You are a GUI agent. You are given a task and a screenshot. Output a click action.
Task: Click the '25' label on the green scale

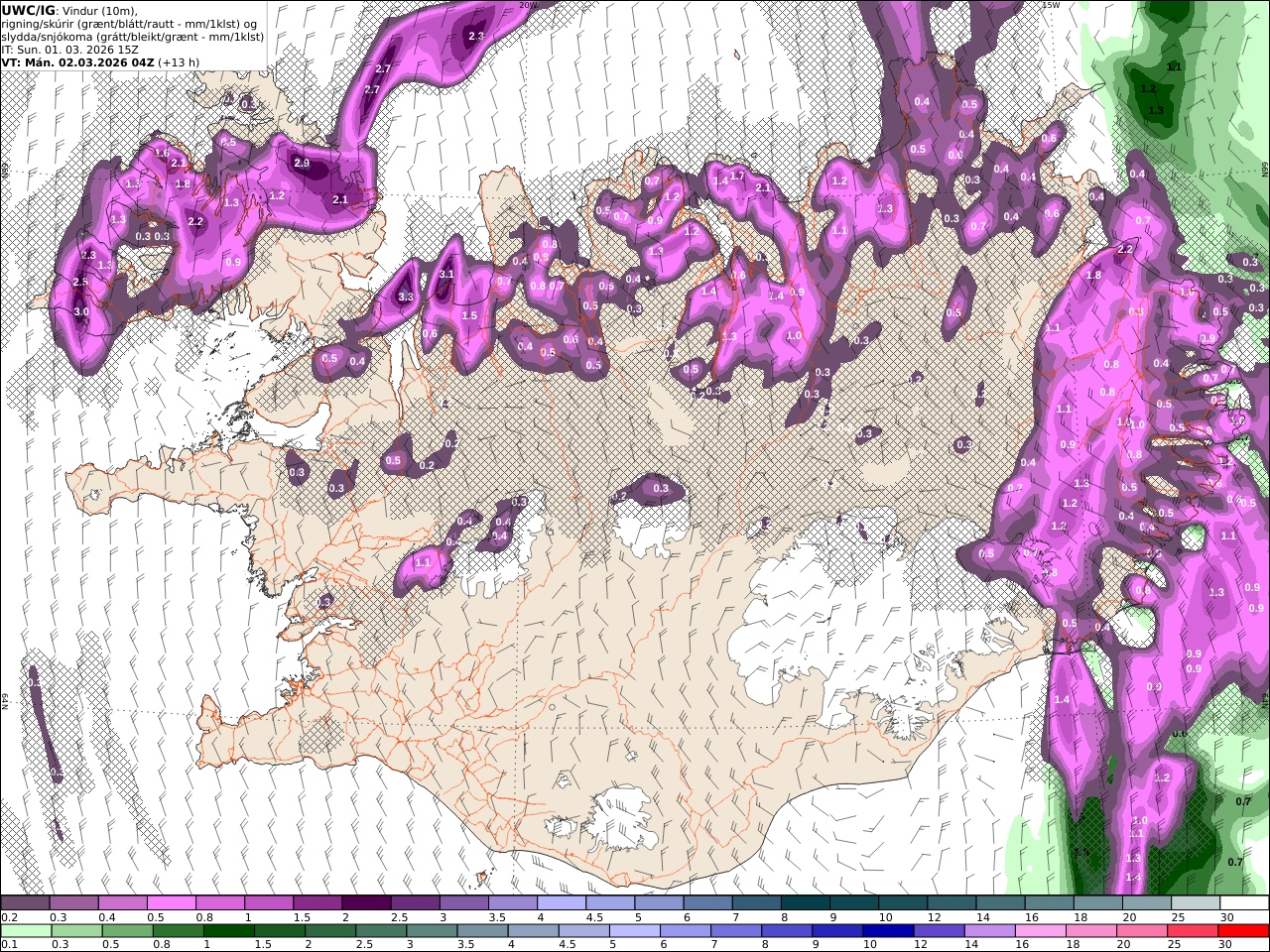coord(1175,944)
